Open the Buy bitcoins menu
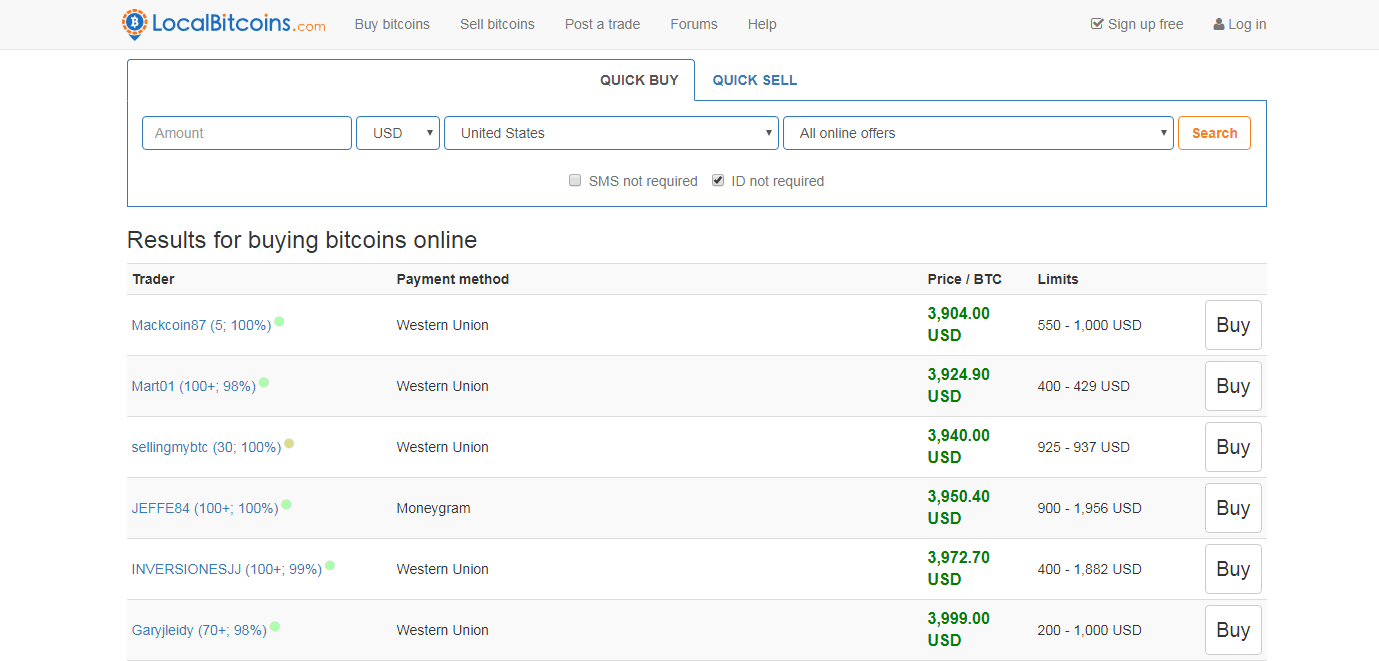 pos(392,24)
